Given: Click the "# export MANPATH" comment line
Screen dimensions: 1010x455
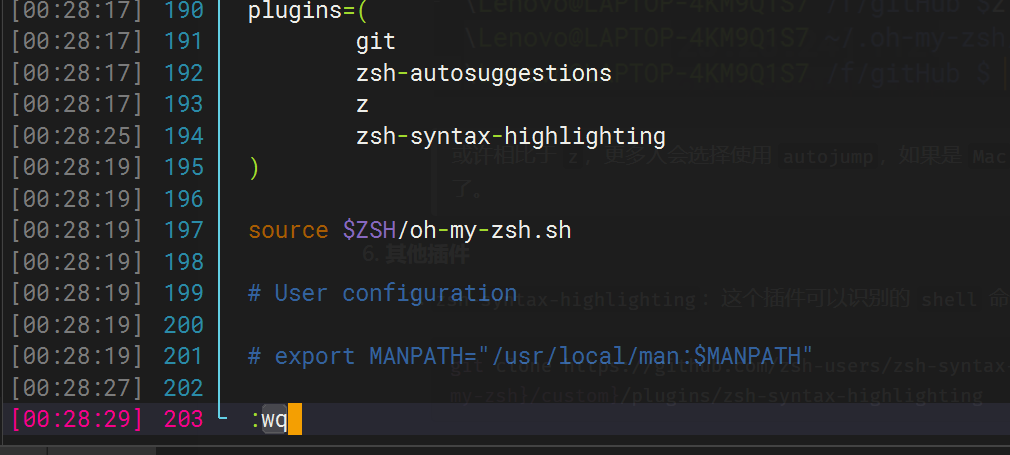Looking at the screenshot, I should point(530,356).
